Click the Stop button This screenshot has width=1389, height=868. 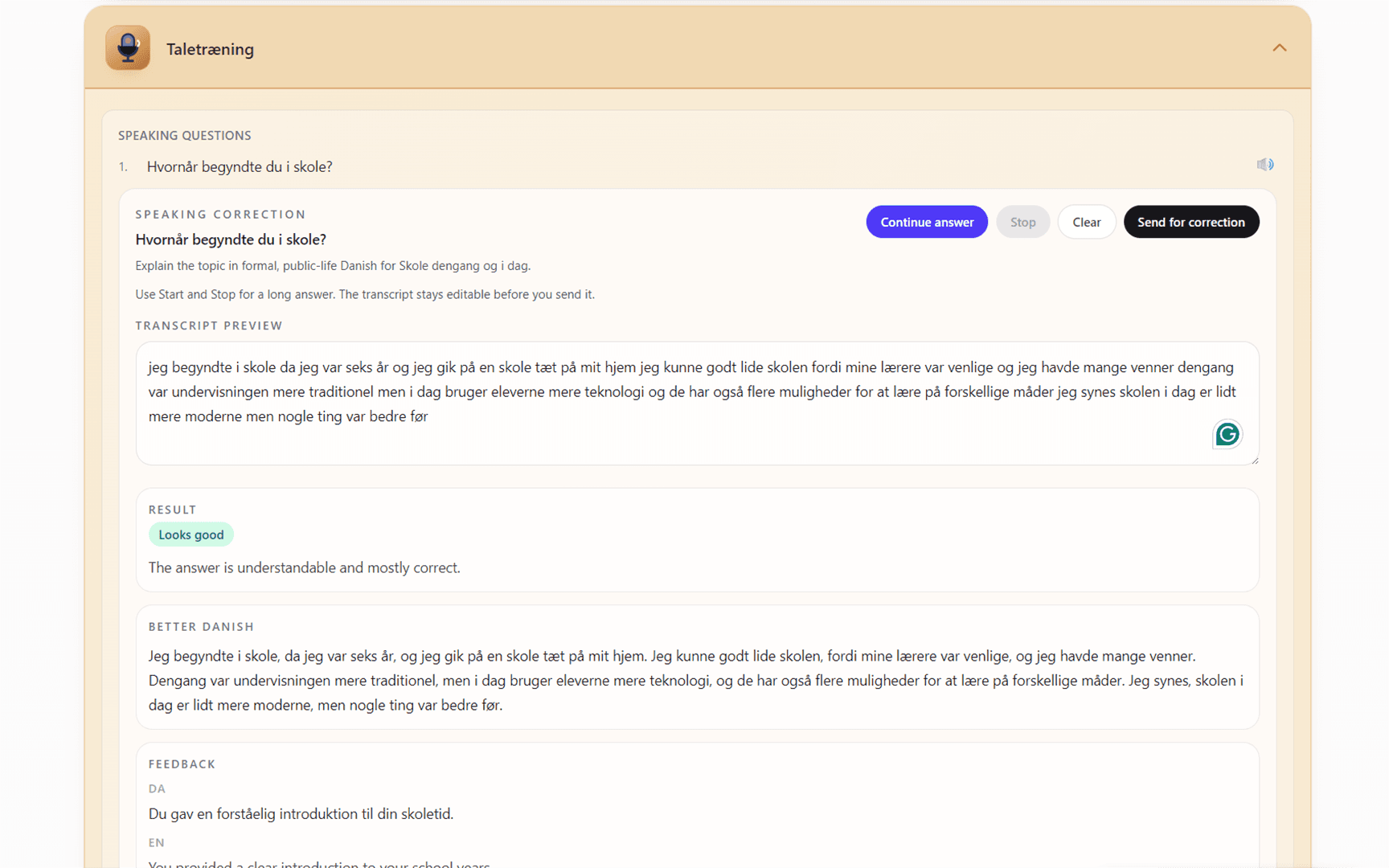click(x=1023, y=222)
